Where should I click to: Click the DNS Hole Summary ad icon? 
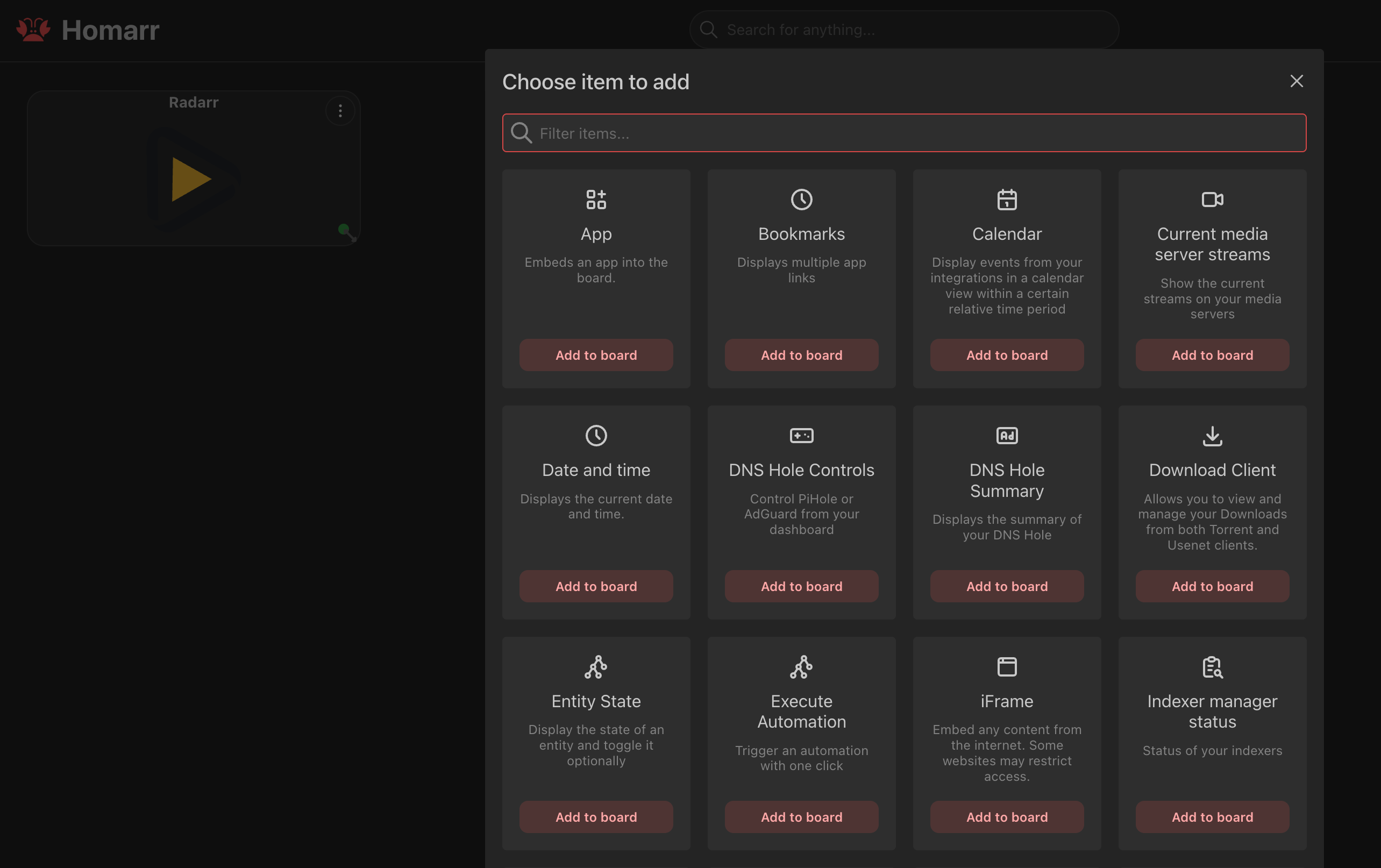(x=1007, y=436)
